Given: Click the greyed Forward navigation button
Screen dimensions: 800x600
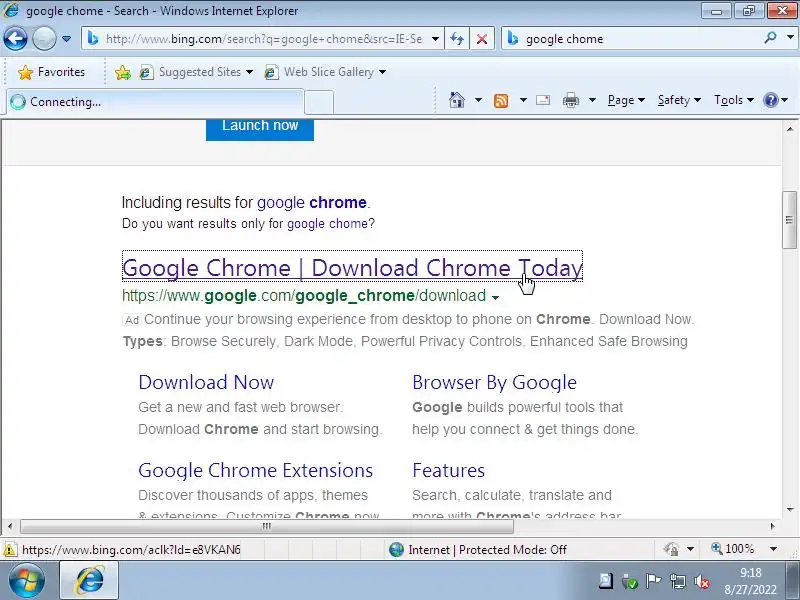Looking at the screenshot, I should click(44, 39).
